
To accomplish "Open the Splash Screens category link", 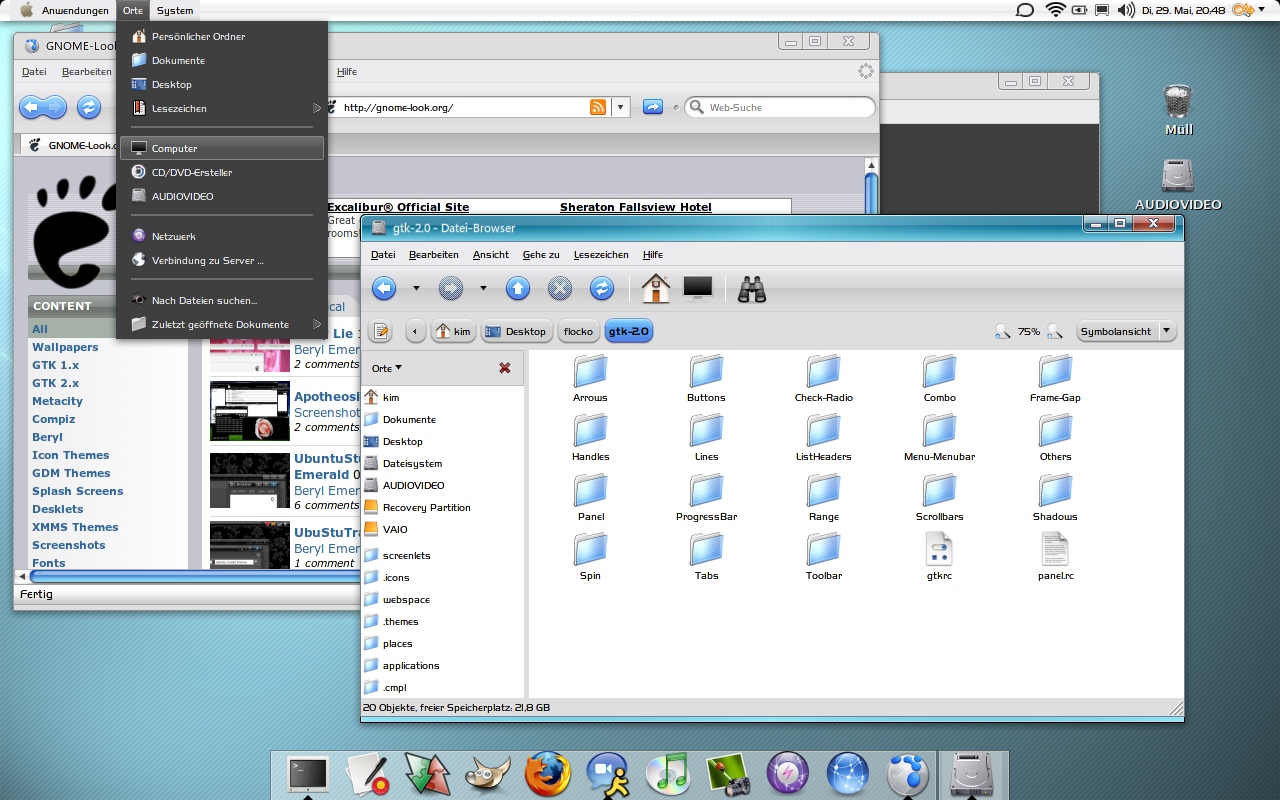I will pos(78,491).
